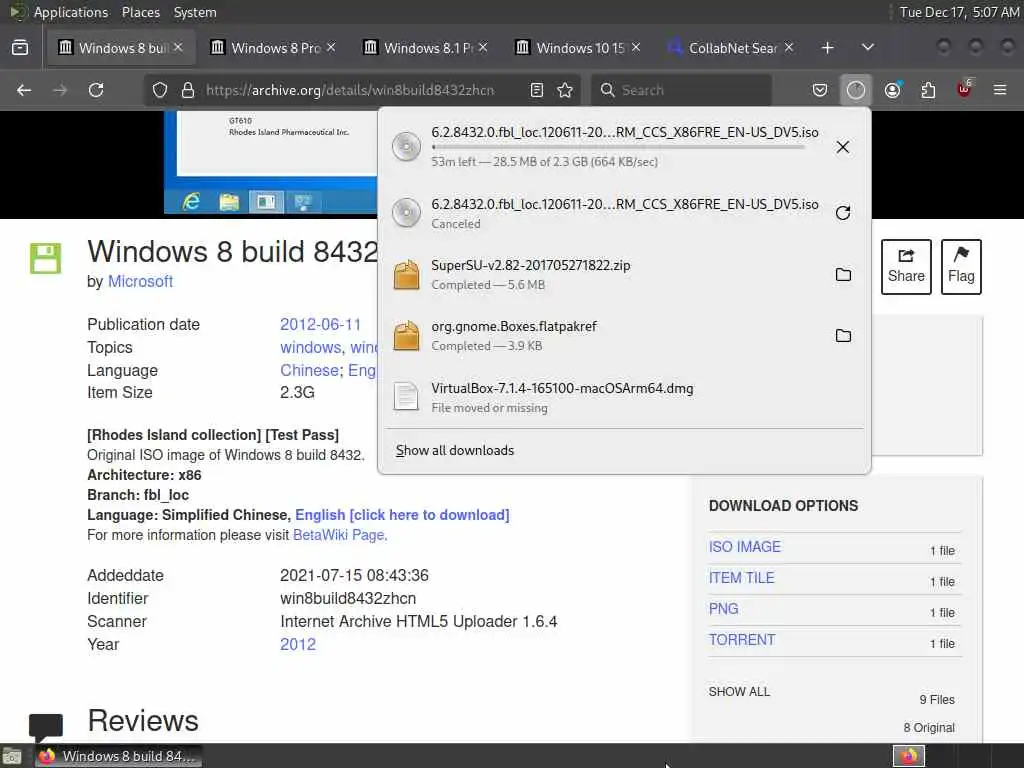1024x768 pixels.
Task: Open the Firefox hamburger menu
Action: pos(1000,90)
